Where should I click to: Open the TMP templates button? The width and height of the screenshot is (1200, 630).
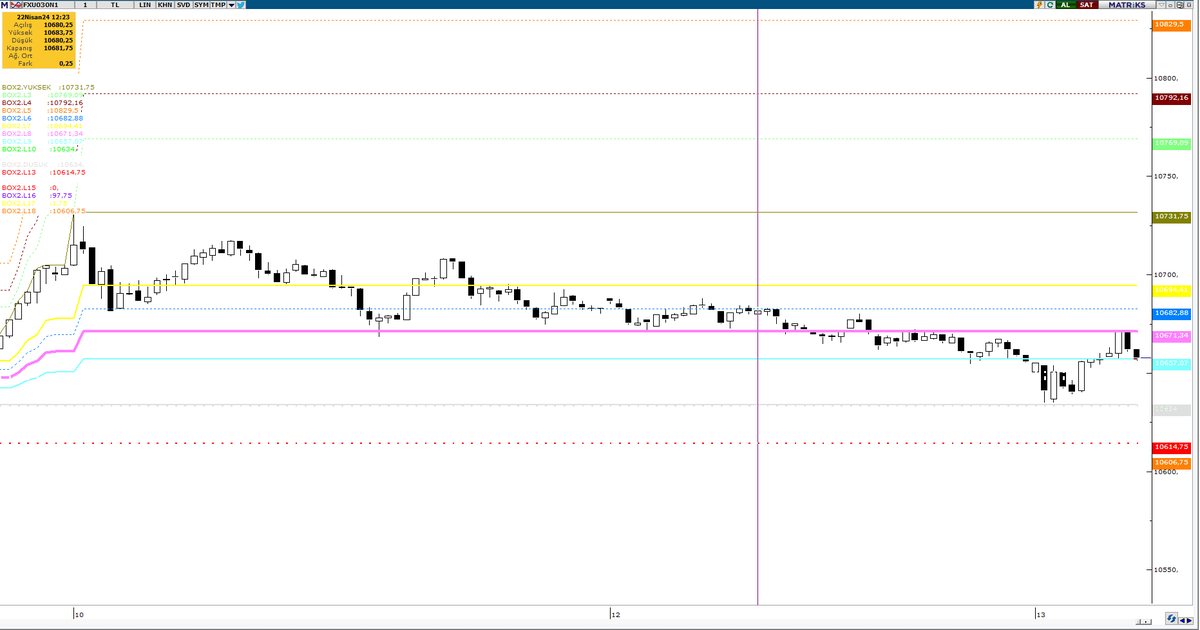(219, 5)
